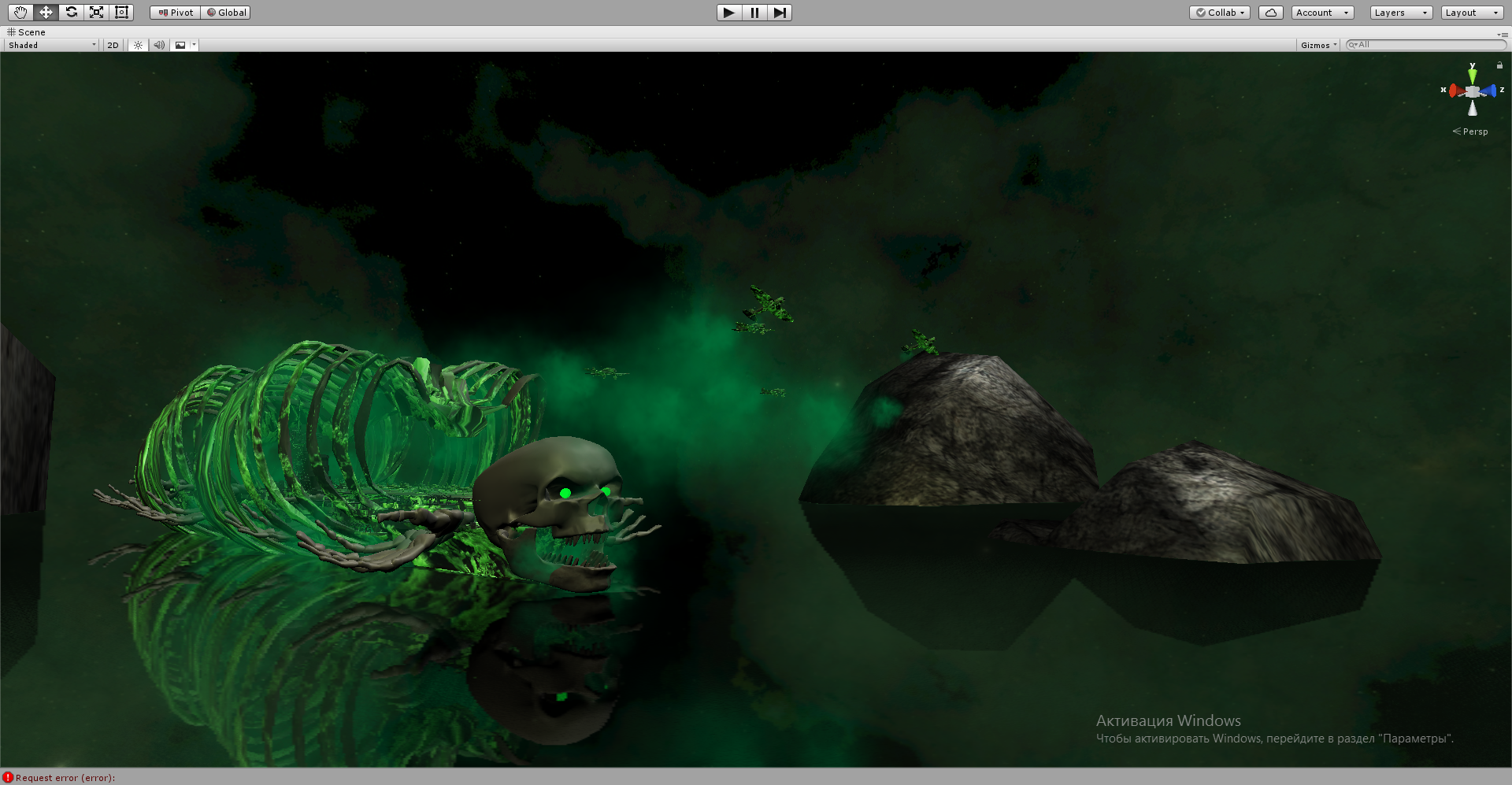1512x785 pixels.
Task: Expand the Gizmos dropdown
Action: [1319, 45]
